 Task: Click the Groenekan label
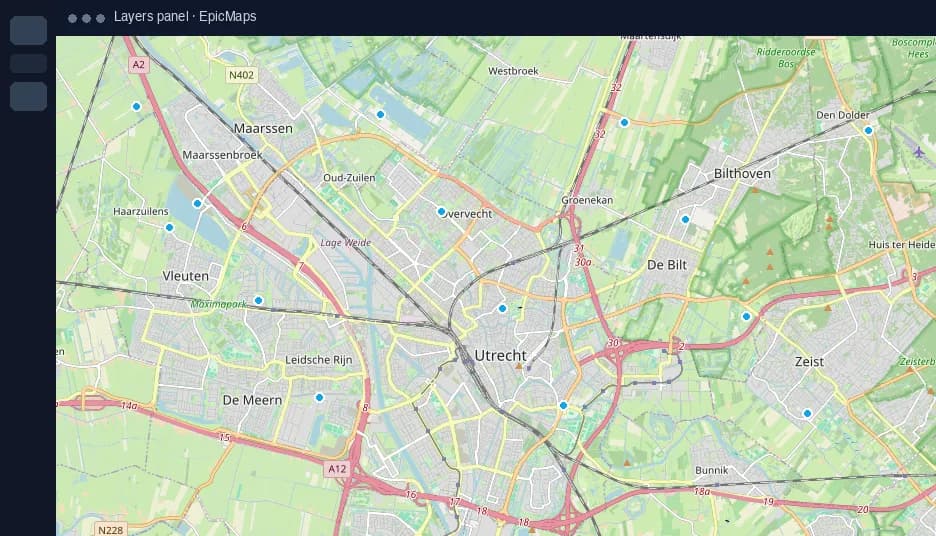pos(587,200)
